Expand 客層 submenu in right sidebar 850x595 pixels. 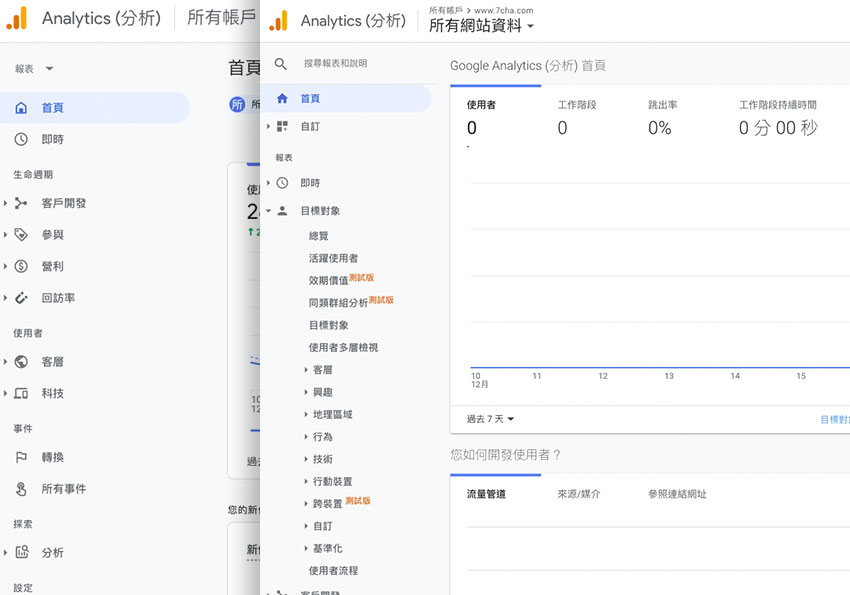[306, 370]
